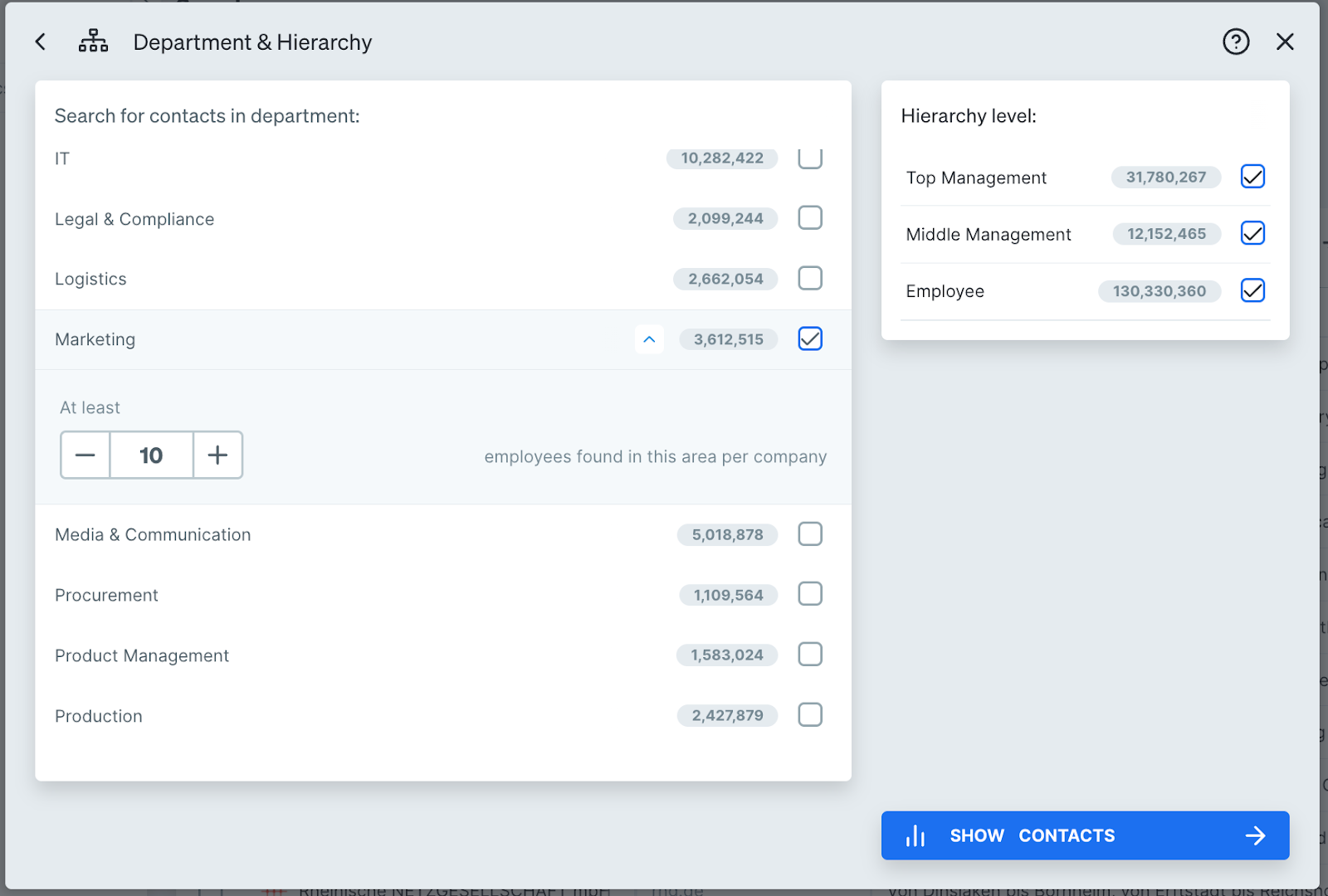Open the help question mark icon

1236,41
